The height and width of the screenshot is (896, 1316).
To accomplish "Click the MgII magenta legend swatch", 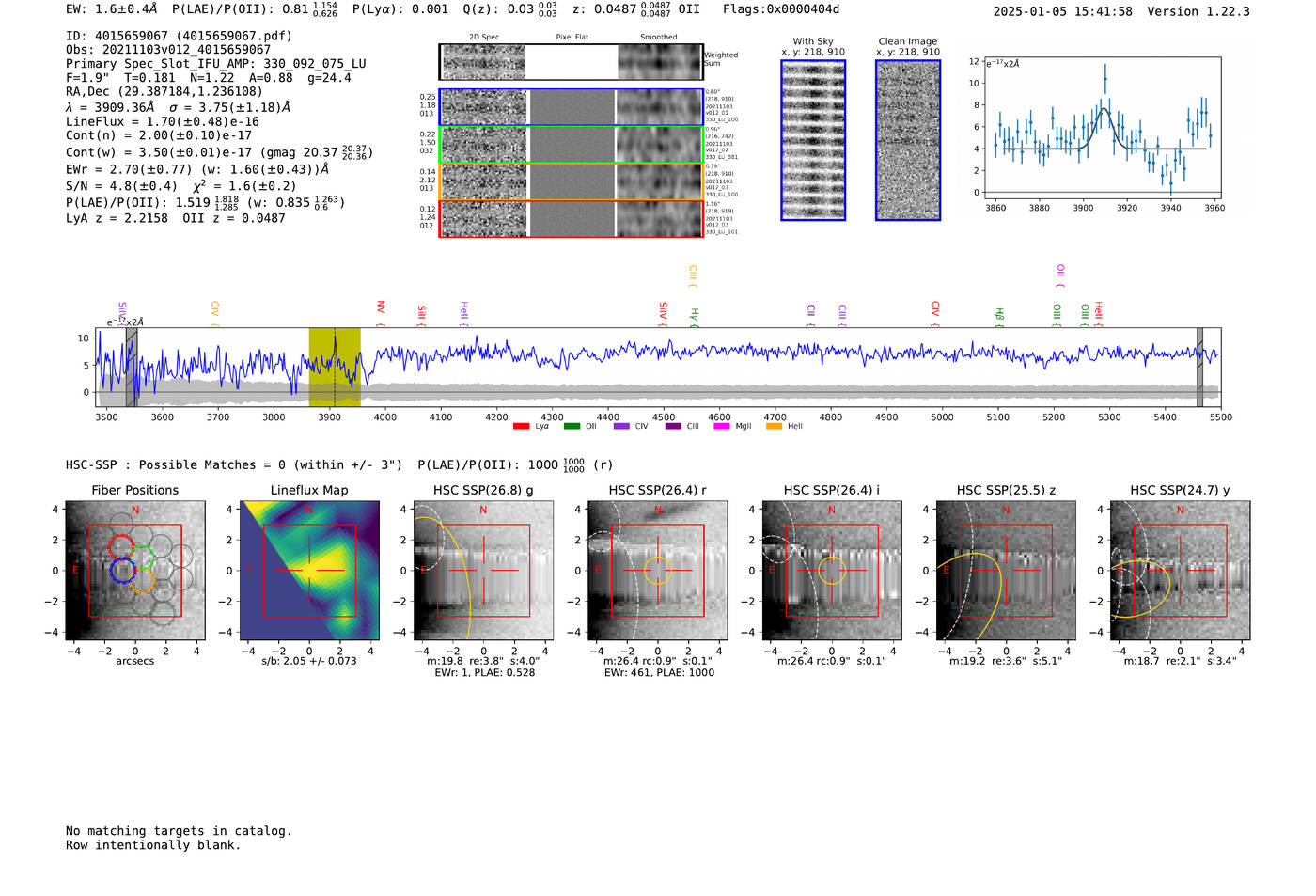I will pyautogui.click(x=722, y=427).
